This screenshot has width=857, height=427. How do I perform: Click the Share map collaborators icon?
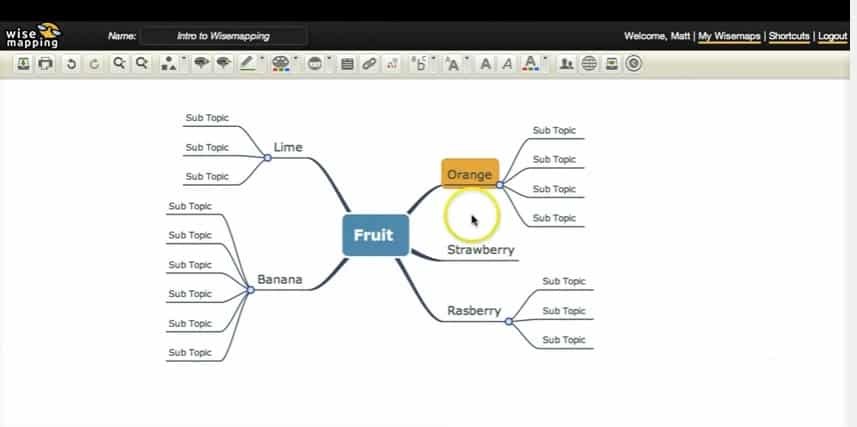point(567,64)
